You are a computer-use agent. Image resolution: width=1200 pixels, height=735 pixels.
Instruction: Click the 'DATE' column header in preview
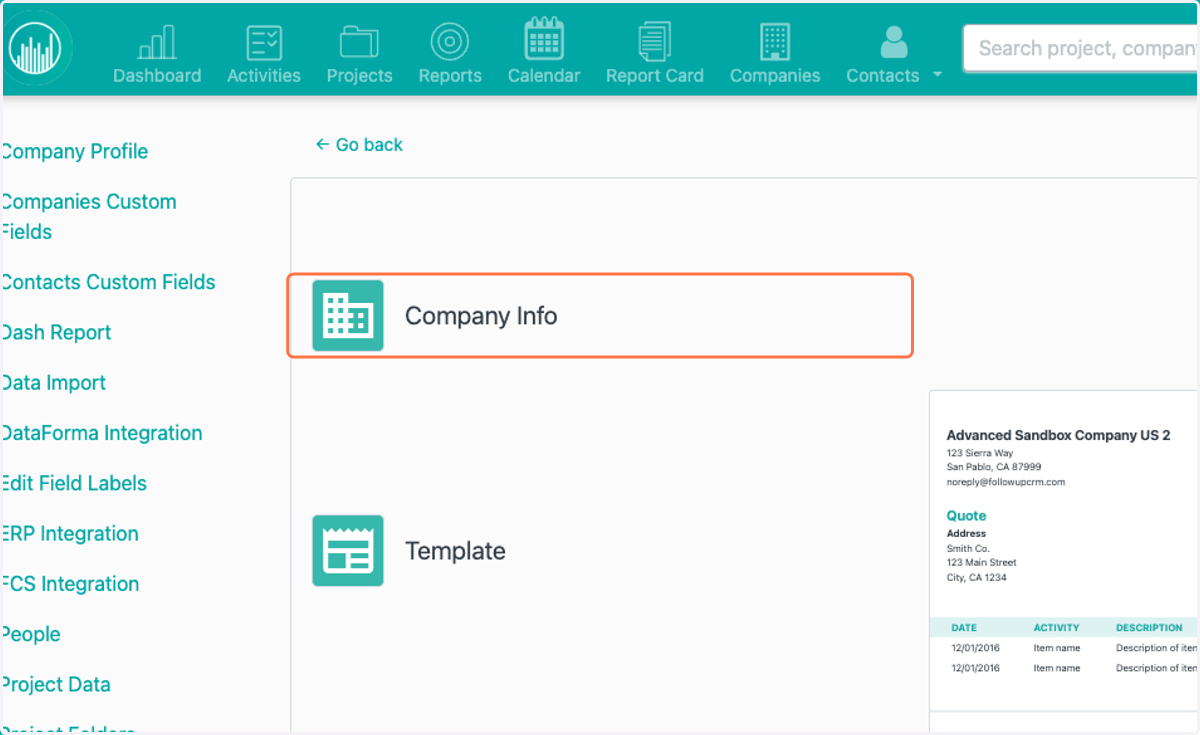tap(964, 628)
